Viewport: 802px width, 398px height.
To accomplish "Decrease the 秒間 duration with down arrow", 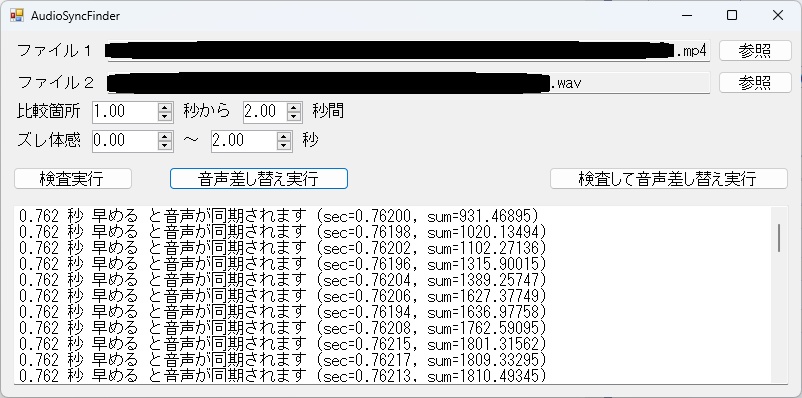I will point(294,116).
